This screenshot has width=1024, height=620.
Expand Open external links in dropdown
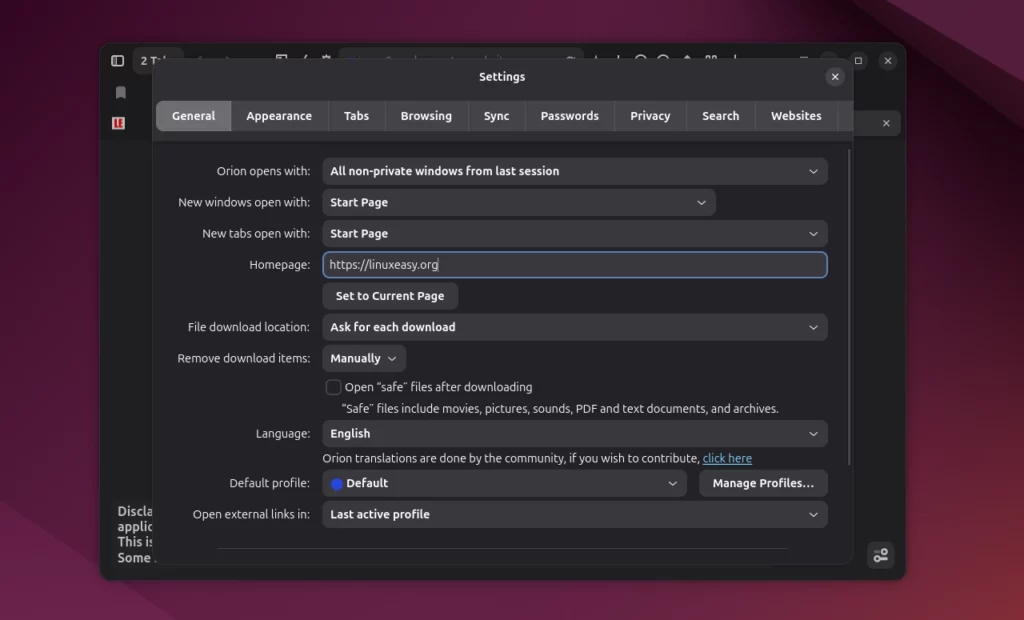click(x=575, y=515)
